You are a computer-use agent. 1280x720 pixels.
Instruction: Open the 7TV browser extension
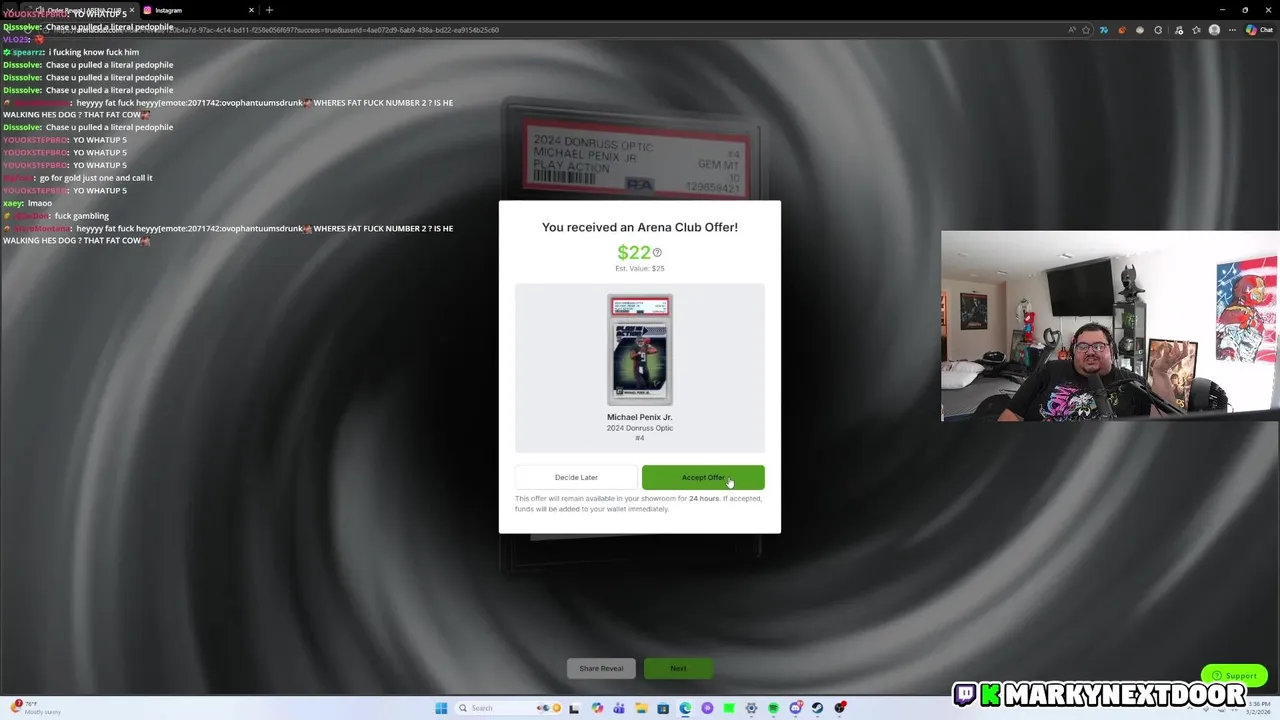pos(1104,30)
